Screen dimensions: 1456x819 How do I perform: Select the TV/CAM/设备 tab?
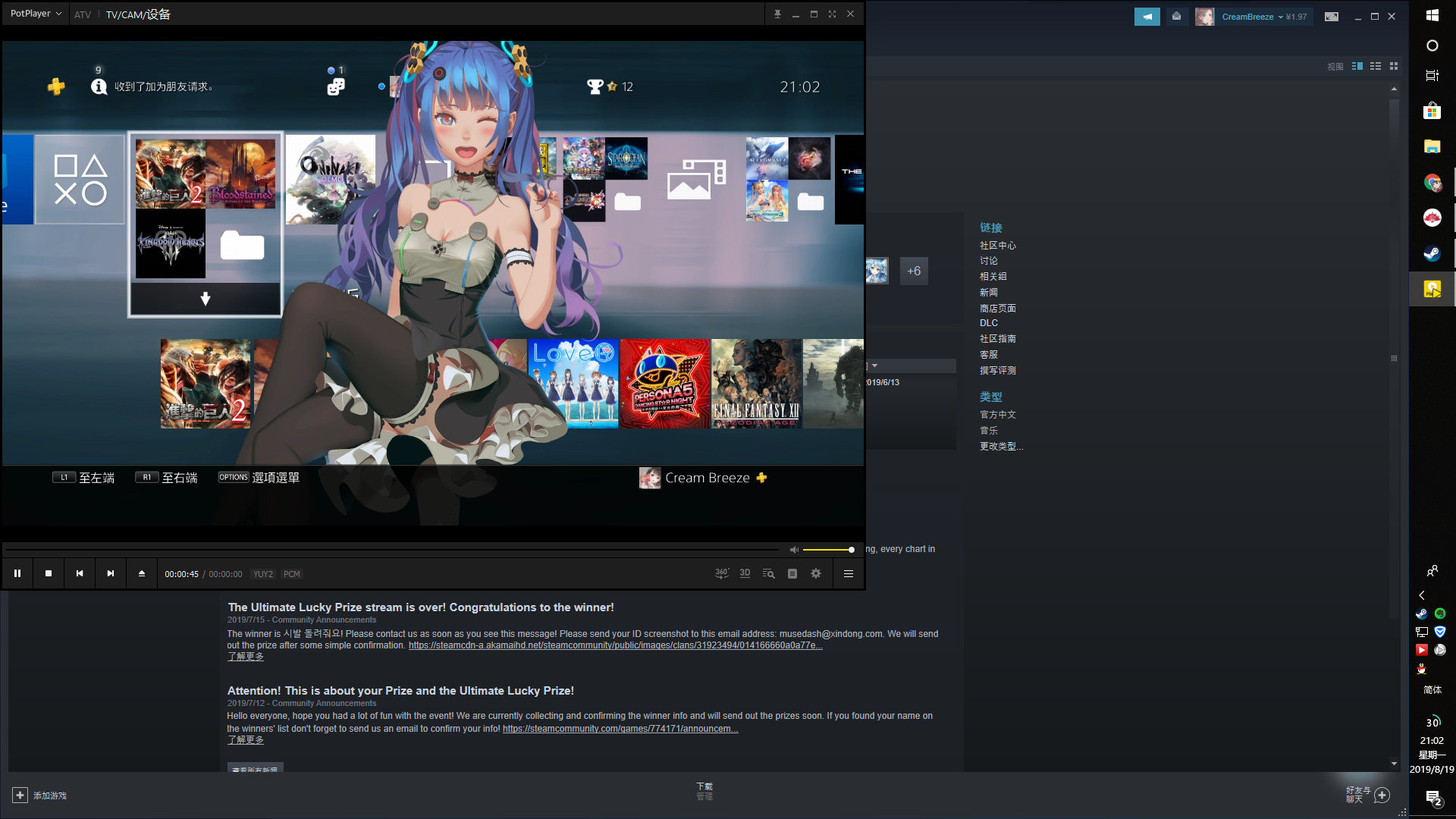[138, 14]
